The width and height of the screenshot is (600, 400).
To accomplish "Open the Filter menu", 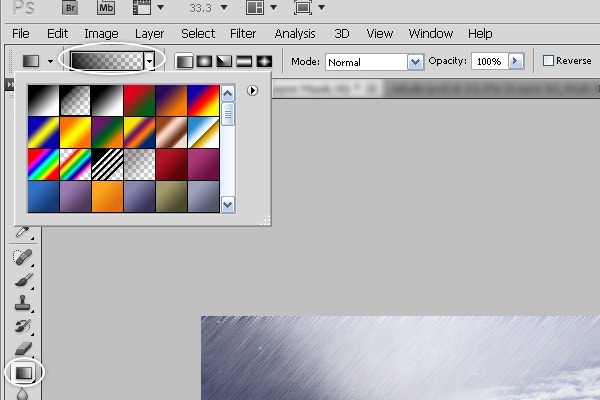I will point(243,33).
